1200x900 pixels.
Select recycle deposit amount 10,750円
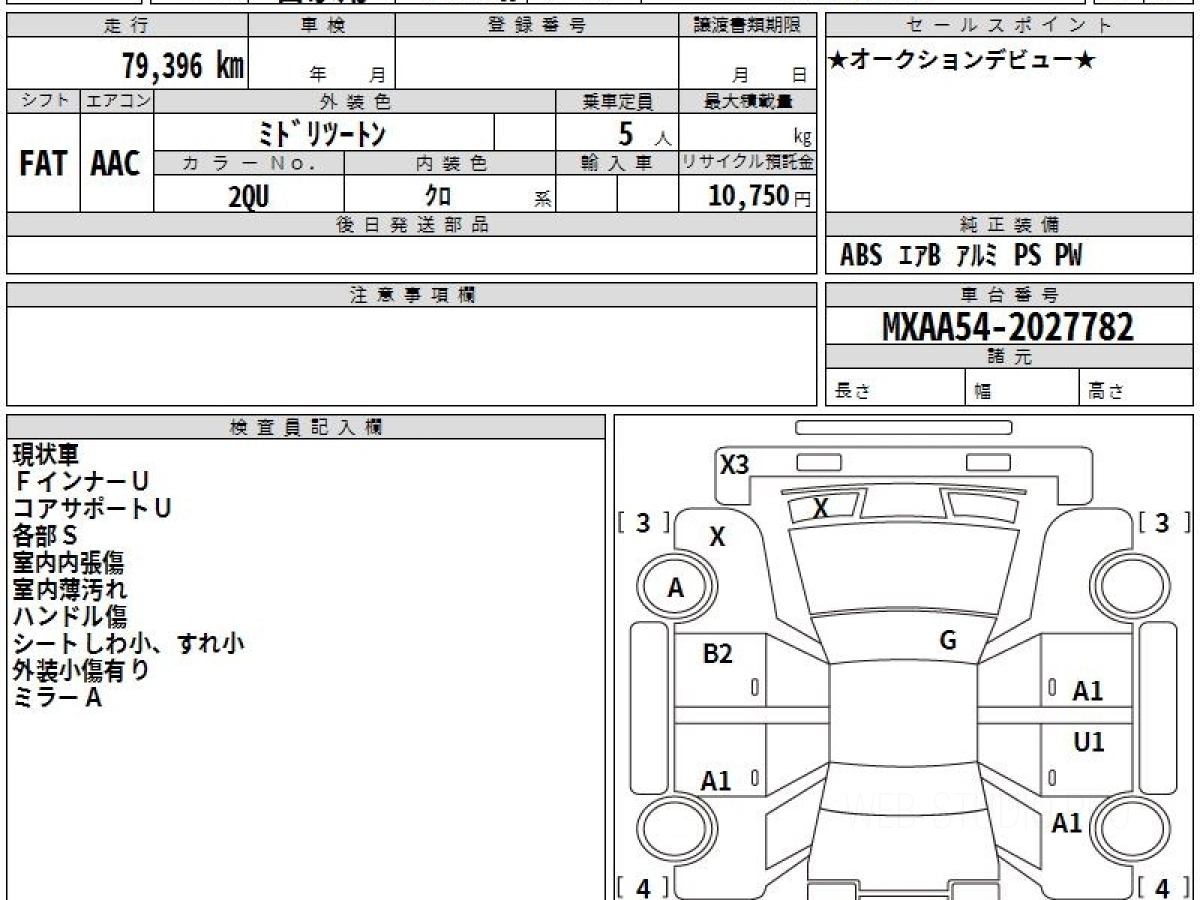click(x=760, y=196)
